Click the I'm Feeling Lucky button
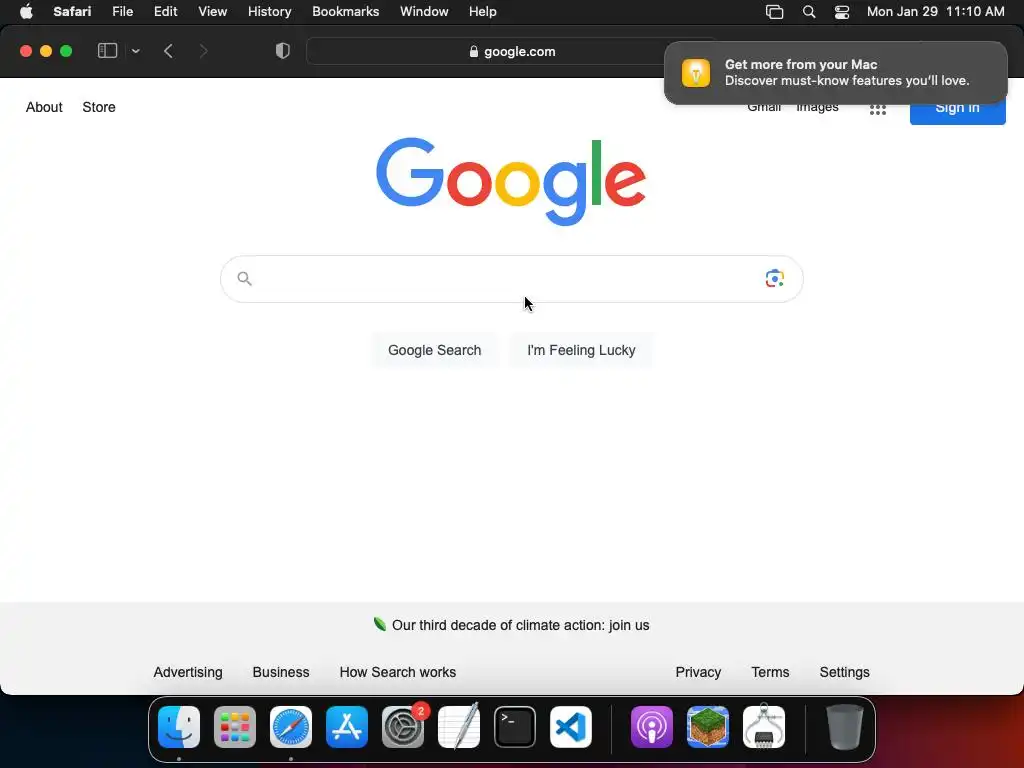The height and width of the screenshot is (768, 1024). 581,350
